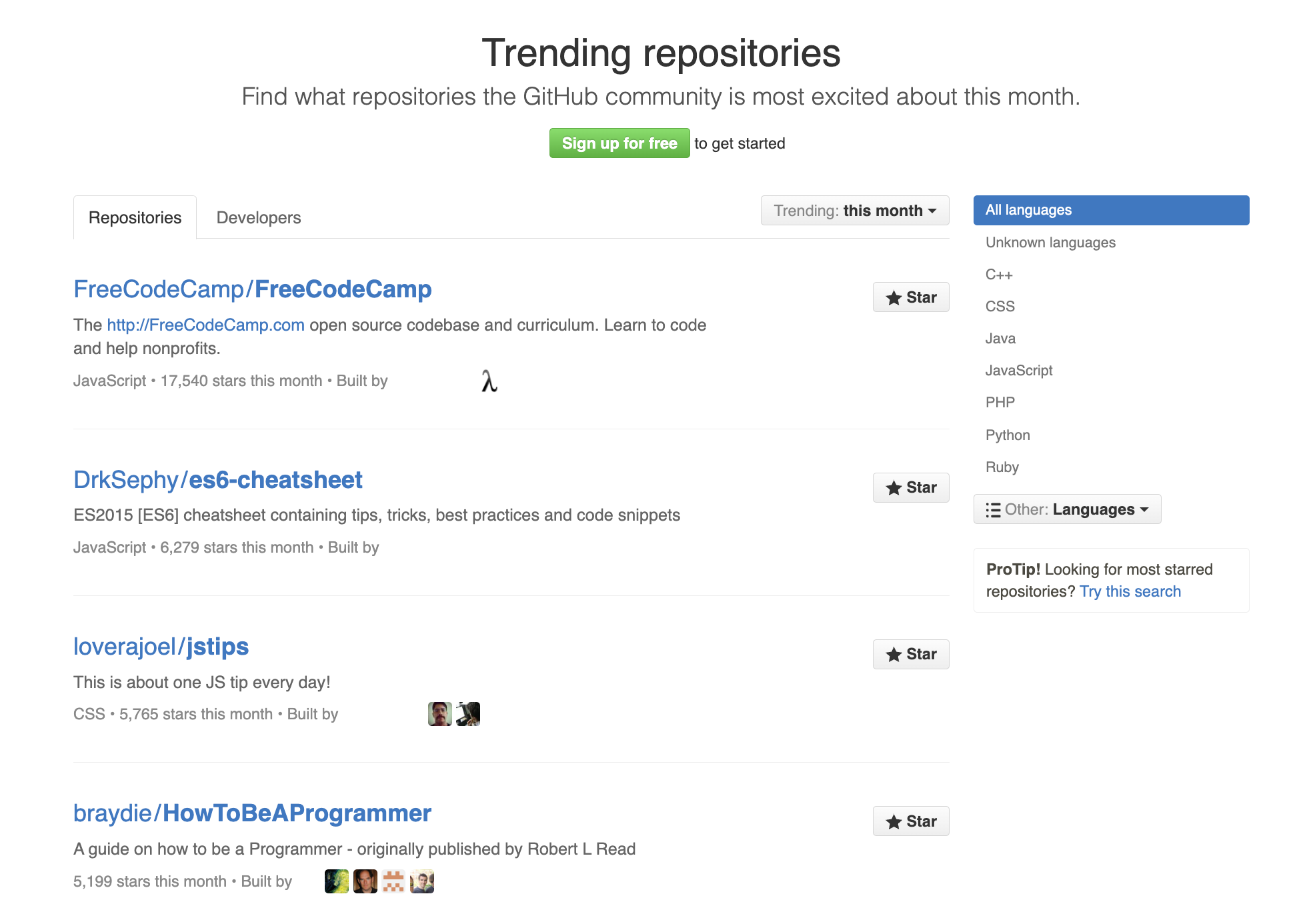Click second contributor avatar for jstips

click(x=468, y=714)
